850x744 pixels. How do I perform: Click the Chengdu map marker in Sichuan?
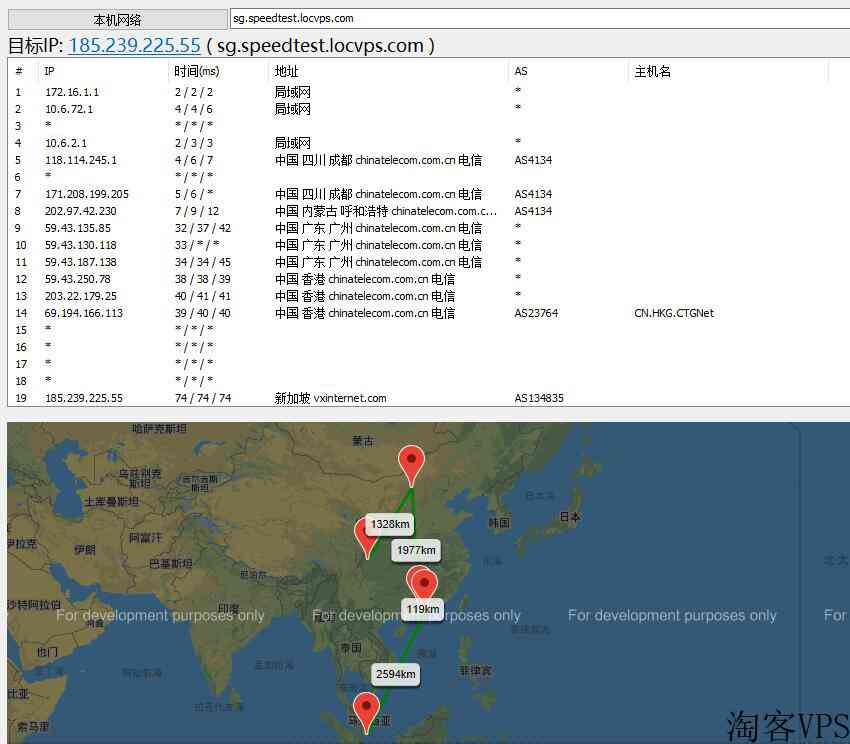(x=367, y=535)
